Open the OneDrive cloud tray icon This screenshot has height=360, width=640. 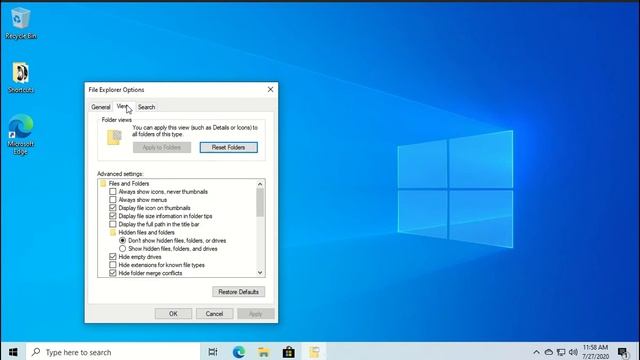[x=549, y=352]
